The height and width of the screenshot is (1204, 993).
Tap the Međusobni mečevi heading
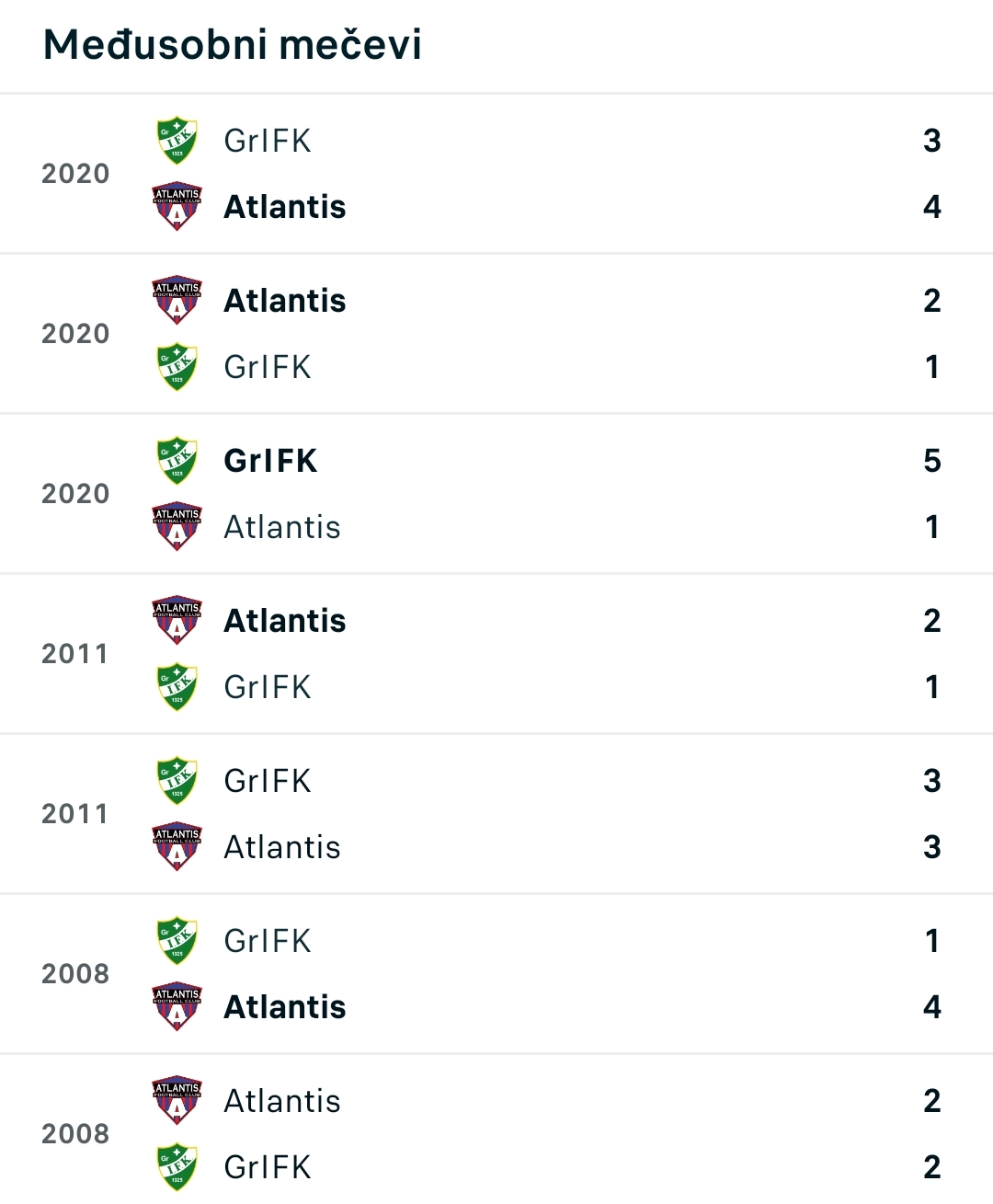[233, 44]
